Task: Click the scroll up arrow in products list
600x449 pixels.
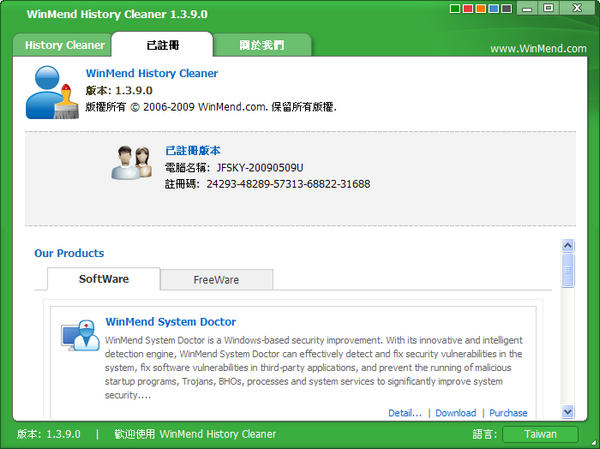Action: coord(568,245)
